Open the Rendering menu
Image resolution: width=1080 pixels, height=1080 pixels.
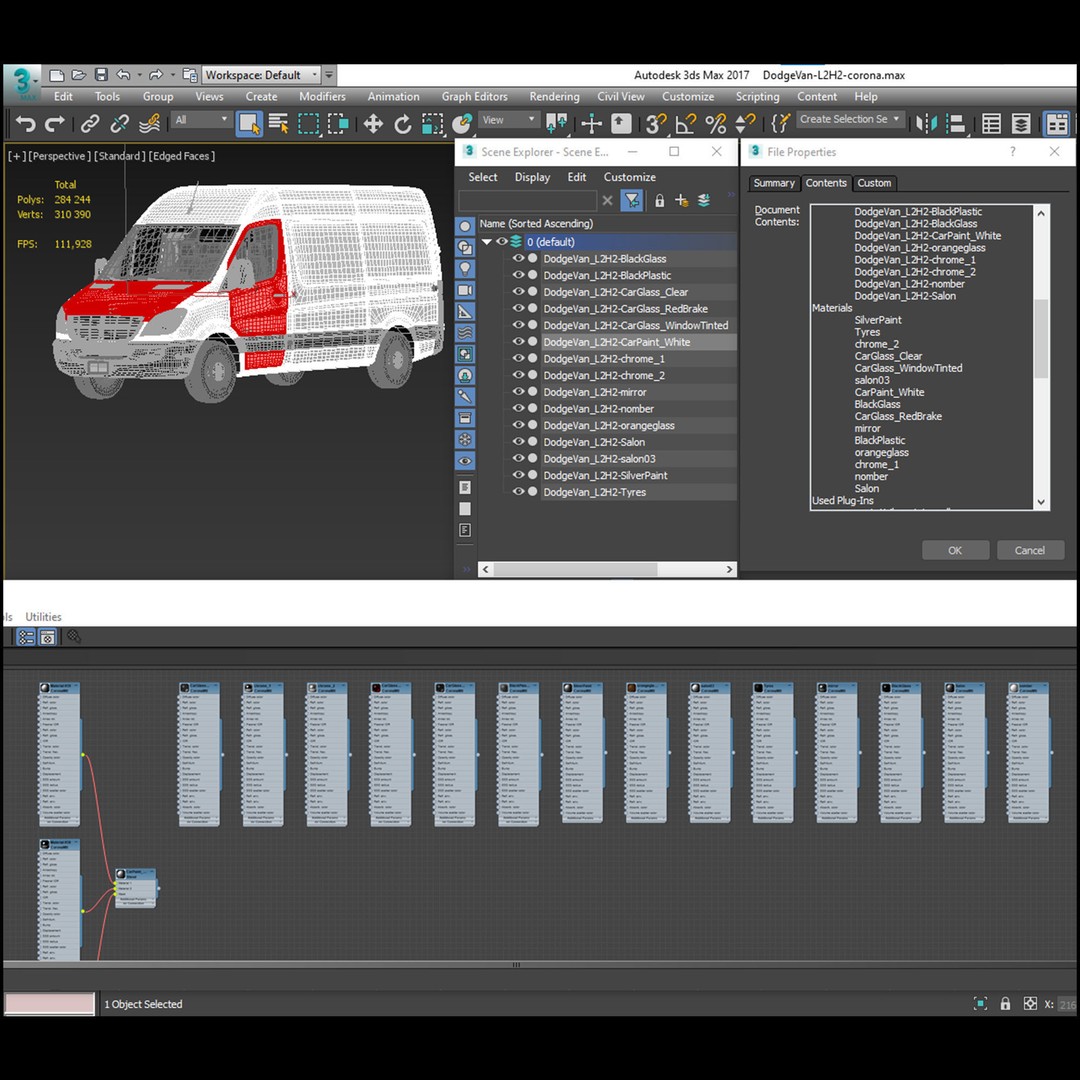[554, 96]
